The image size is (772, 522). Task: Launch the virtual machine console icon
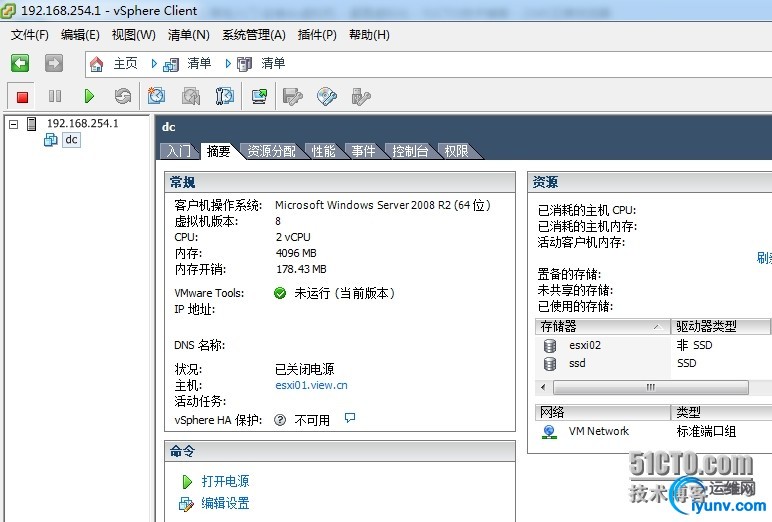tap(259, 96)
